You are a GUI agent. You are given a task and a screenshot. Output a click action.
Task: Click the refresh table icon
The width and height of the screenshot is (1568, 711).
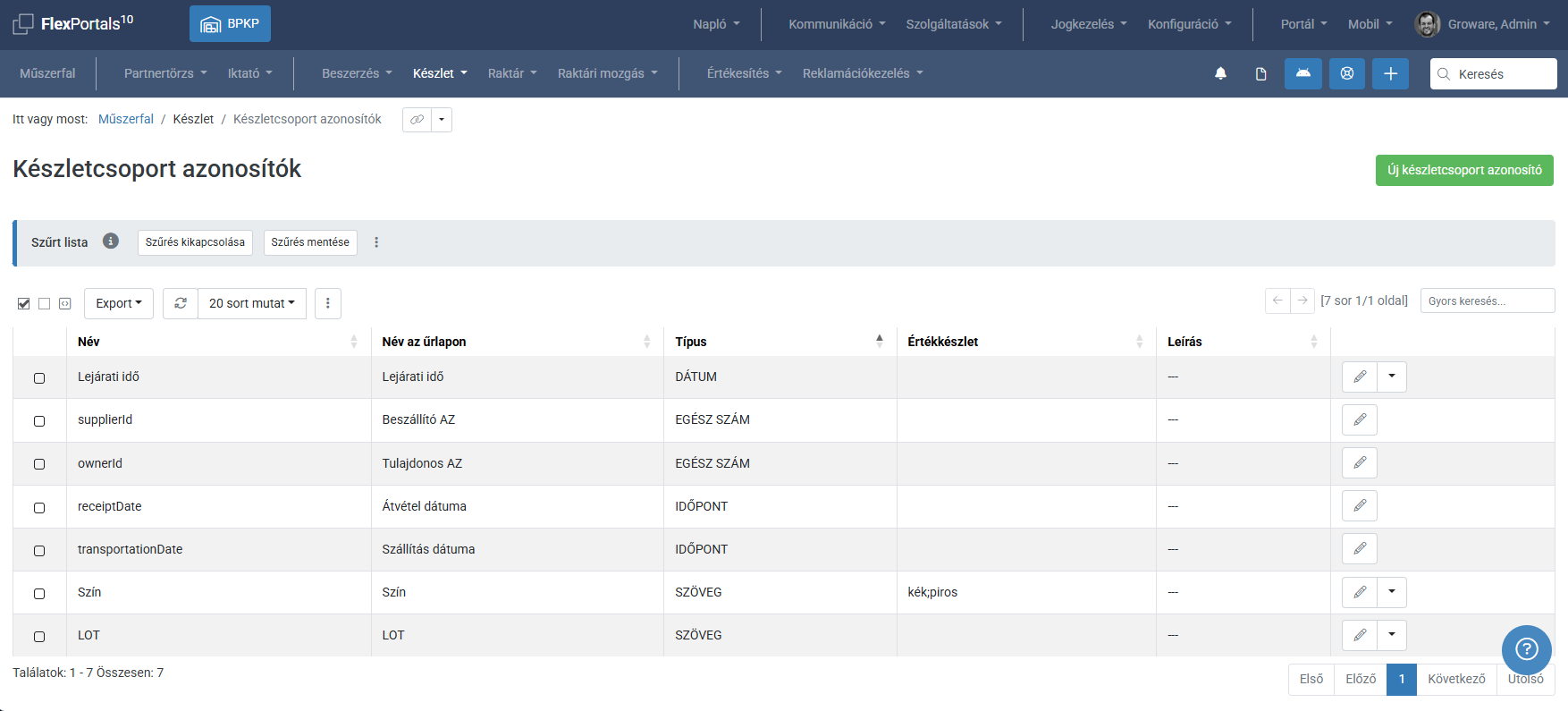(x=181, y=303)
